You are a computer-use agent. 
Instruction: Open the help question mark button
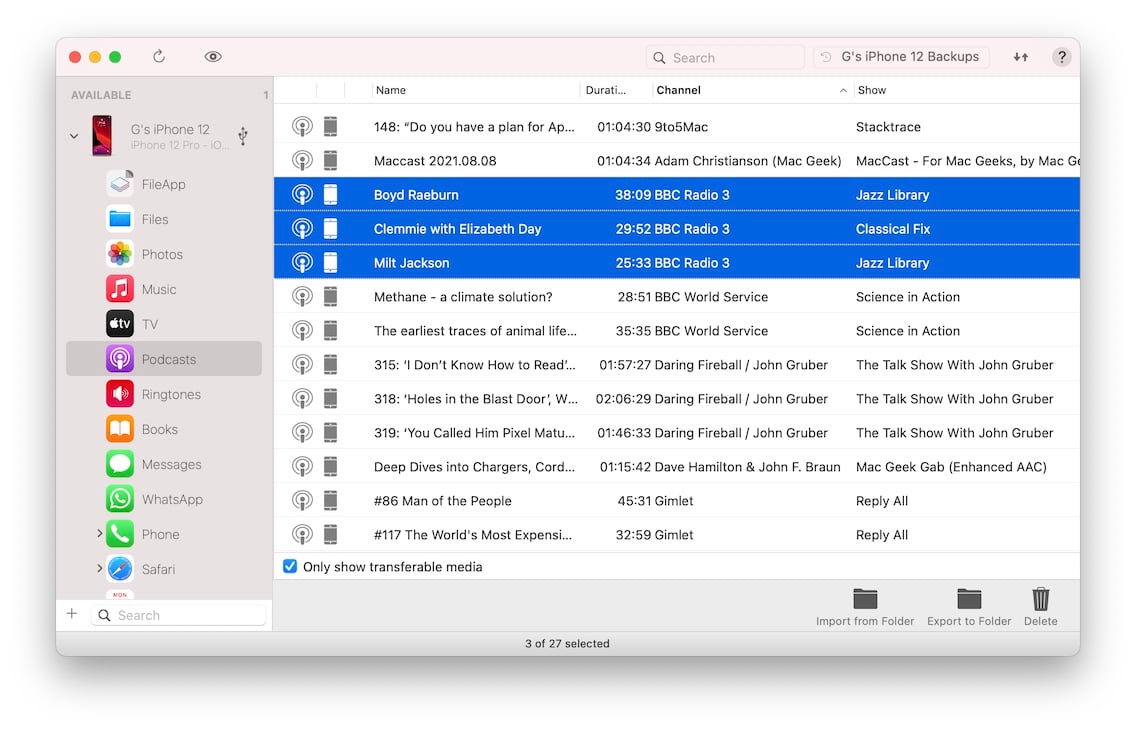tap(1061, 56)
